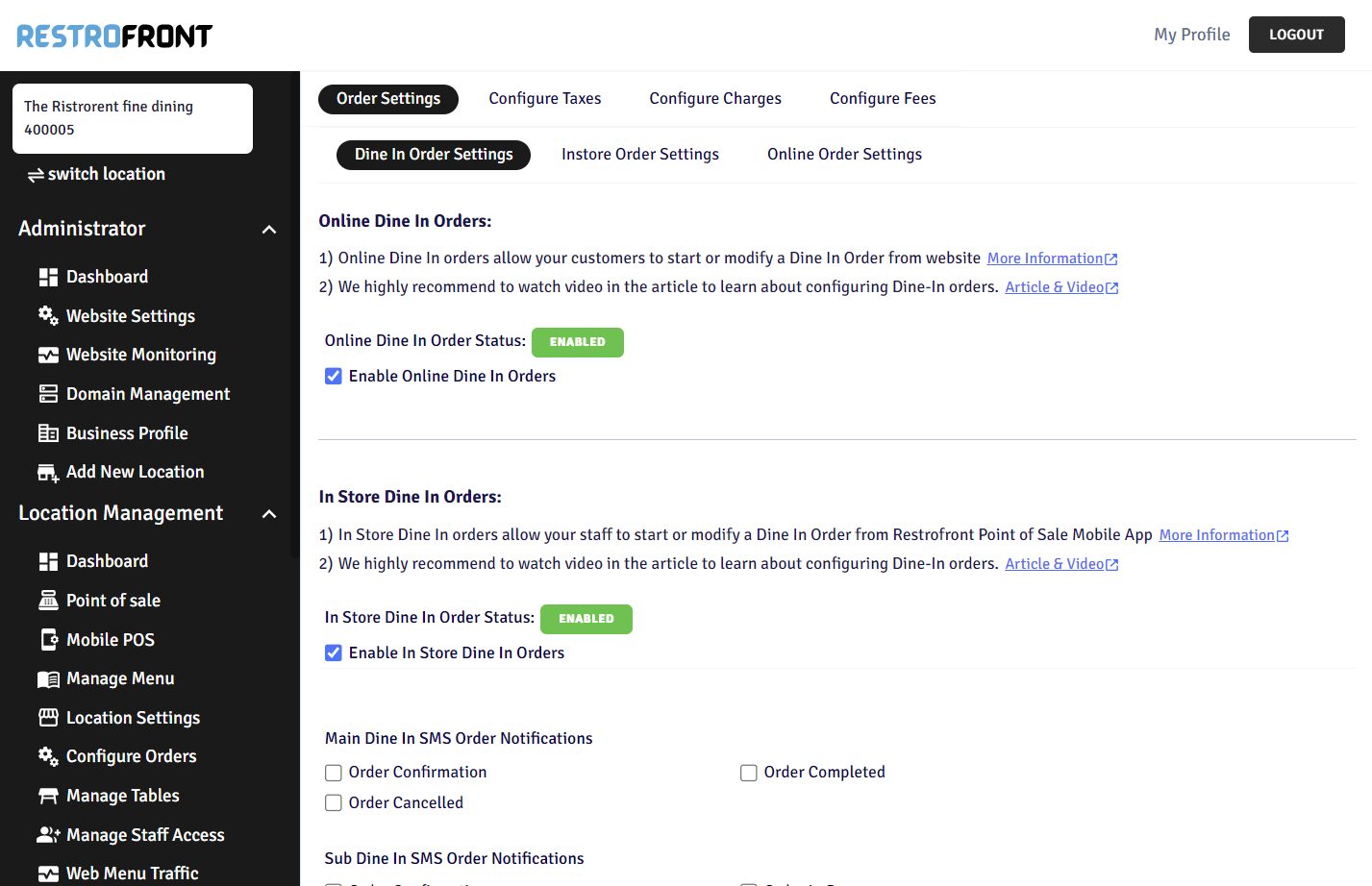The image size is (1372, 886).
Task: Switch to Online Order Settings sub-tab
Action: 844,155
